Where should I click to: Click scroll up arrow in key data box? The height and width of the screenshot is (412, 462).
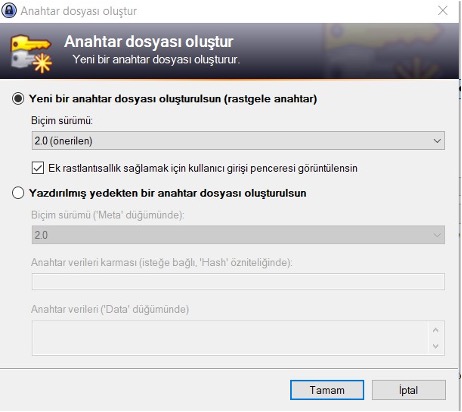[x=436, y=330]
